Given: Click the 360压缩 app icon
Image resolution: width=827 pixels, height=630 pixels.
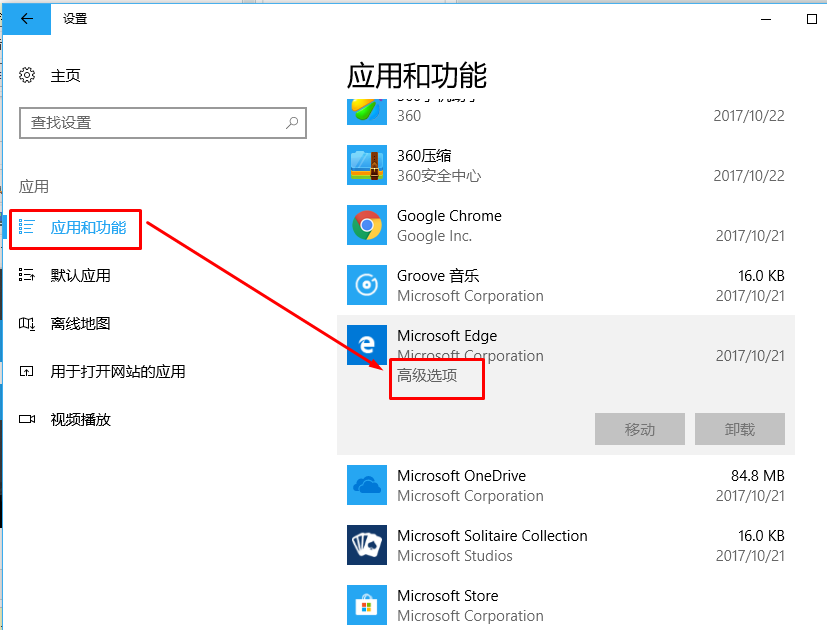Looking at the screenshot, I should coord(366,165).
